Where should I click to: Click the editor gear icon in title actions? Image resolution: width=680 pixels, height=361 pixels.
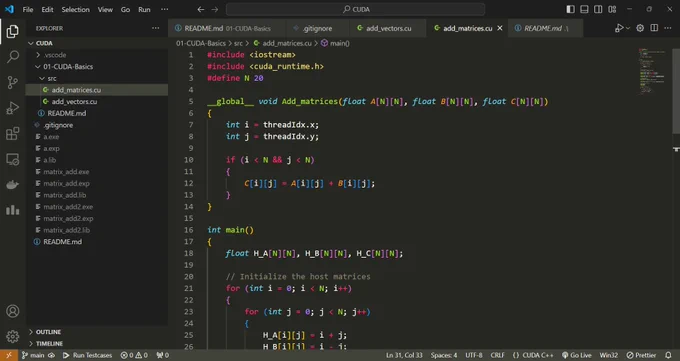[x=640, y=28]
